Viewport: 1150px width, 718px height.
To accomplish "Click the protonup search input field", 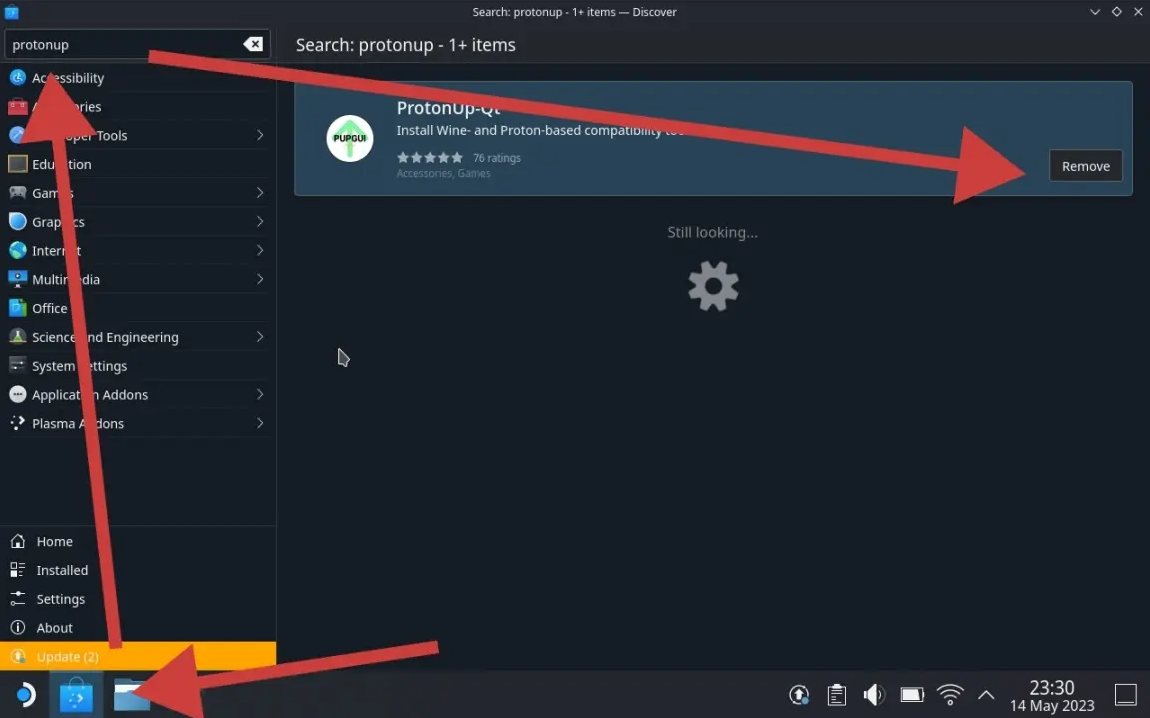I will pos(120,45).
